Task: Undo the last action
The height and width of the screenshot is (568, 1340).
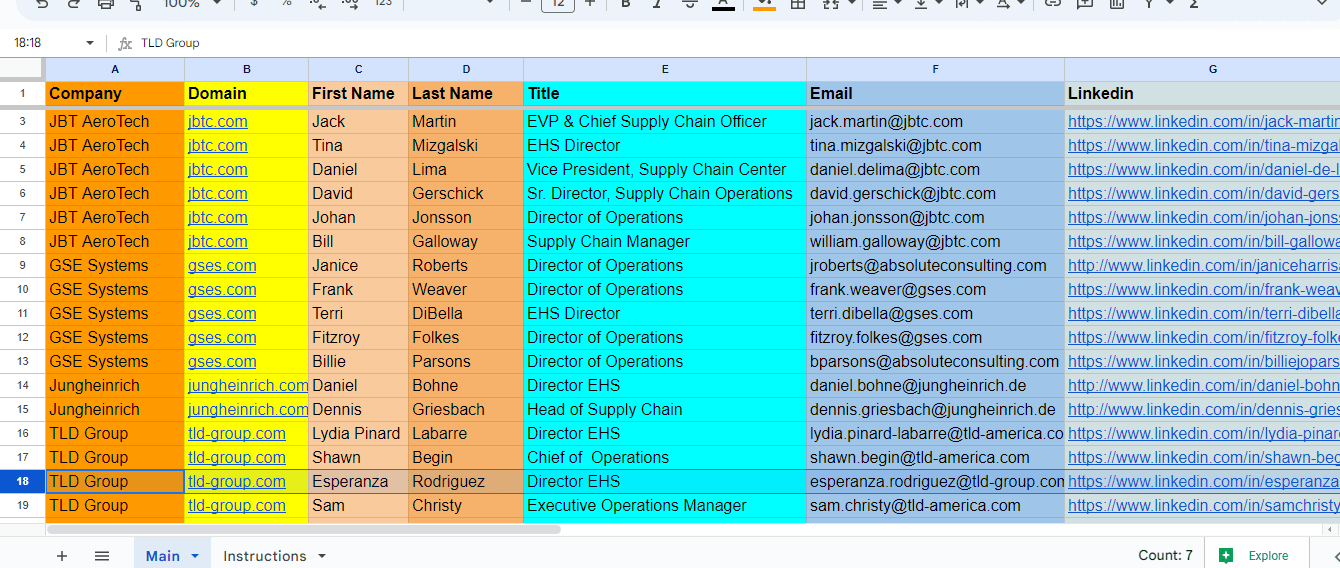Action: click(x=41, y=4)
